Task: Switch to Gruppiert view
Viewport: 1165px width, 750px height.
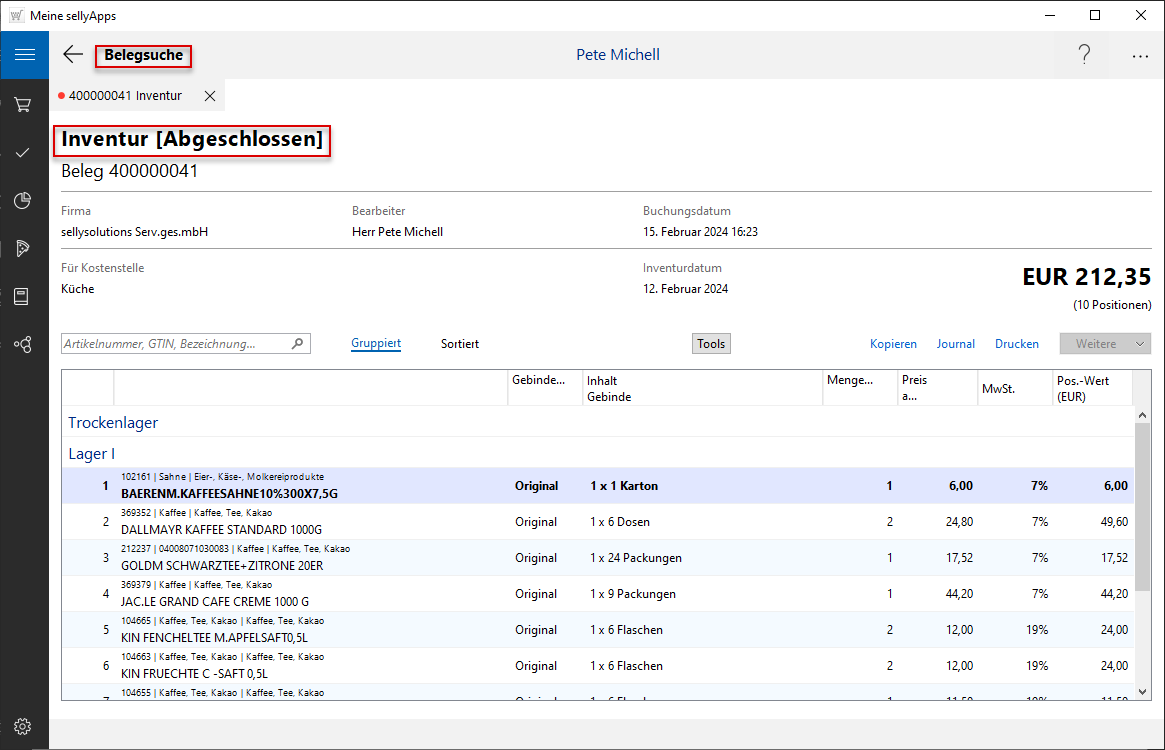Action: (376, 344)
